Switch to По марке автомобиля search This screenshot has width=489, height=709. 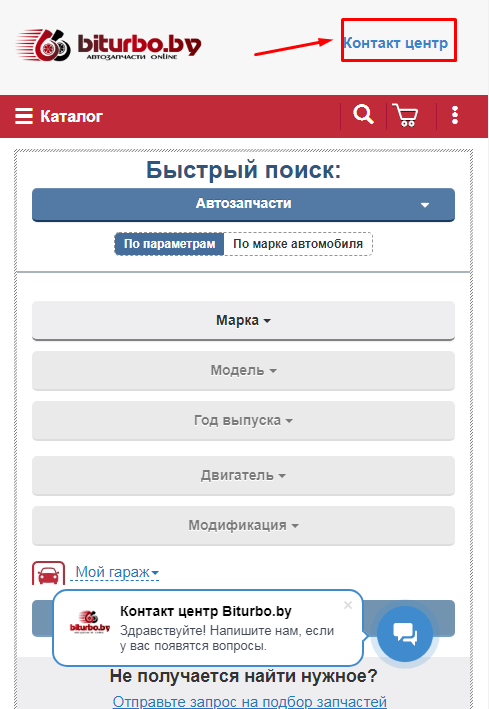(298, 244)
